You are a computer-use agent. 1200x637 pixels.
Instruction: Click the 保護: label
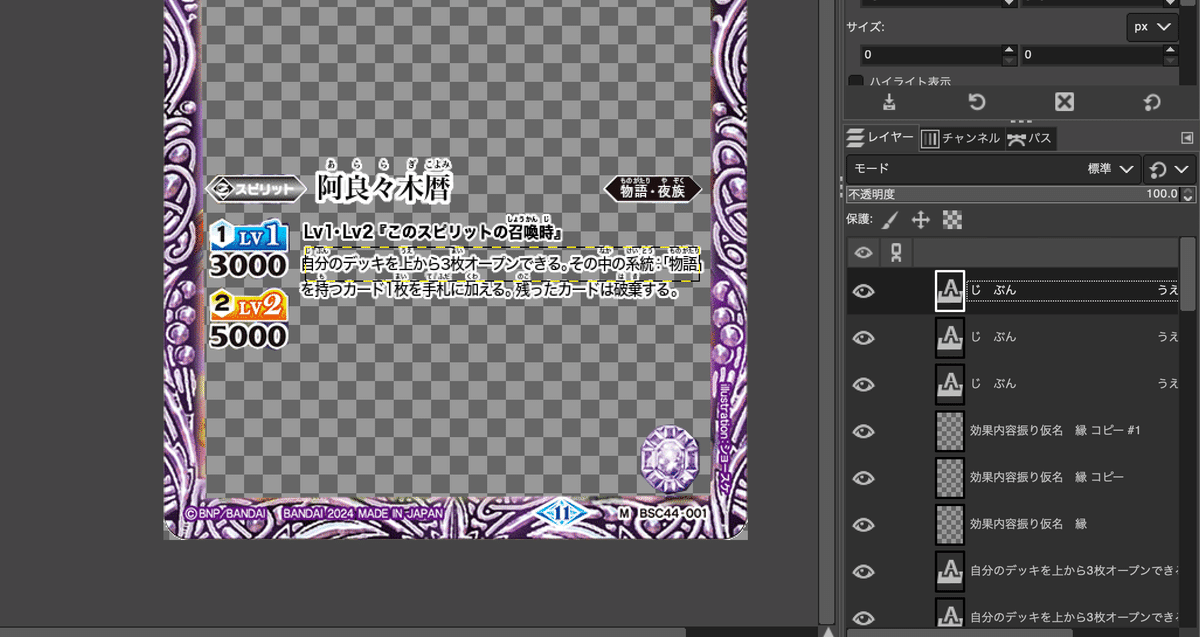[x=860, y=219]
